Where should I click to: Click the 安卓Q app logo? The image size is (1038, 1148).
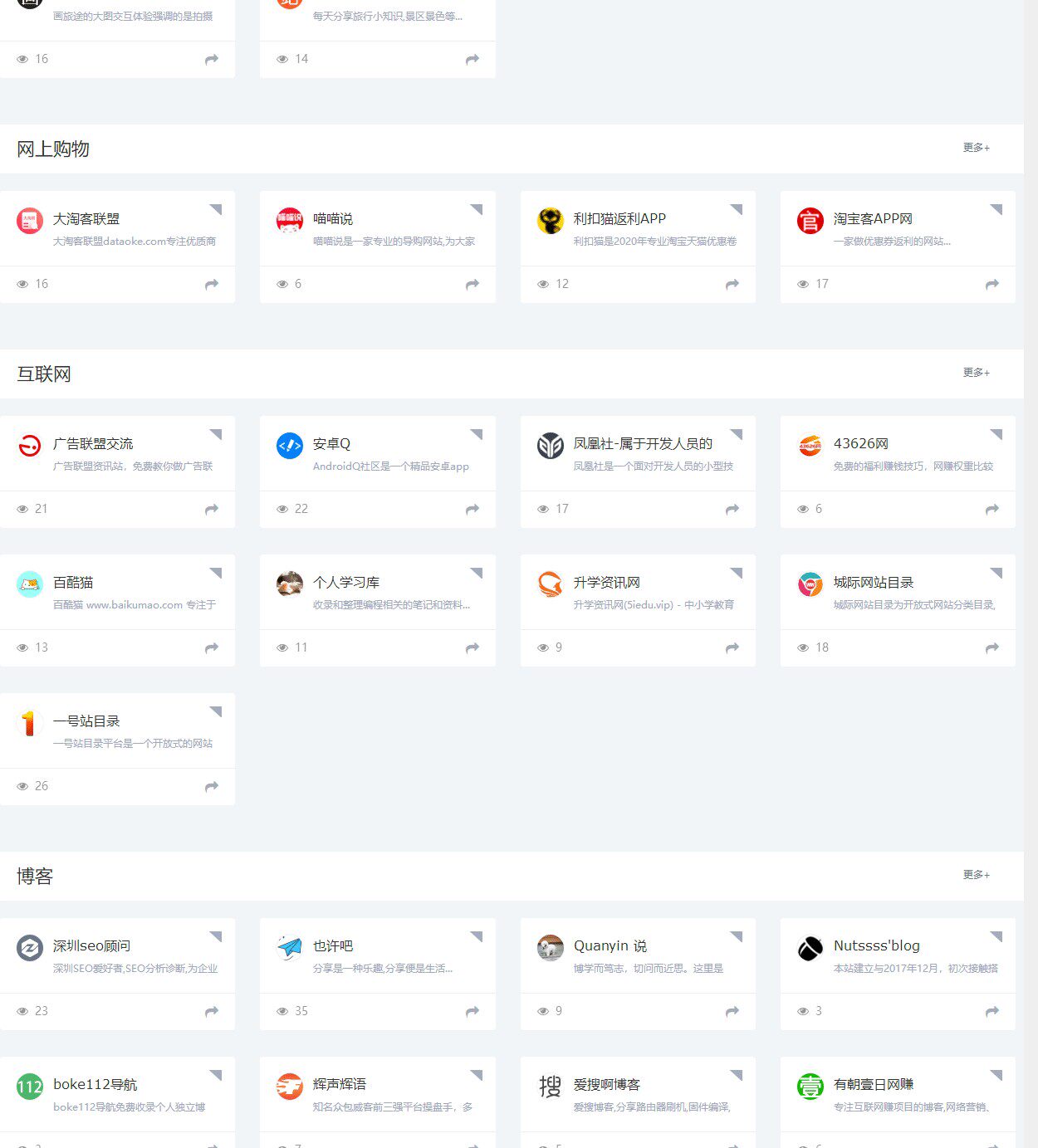click(289, 445)
